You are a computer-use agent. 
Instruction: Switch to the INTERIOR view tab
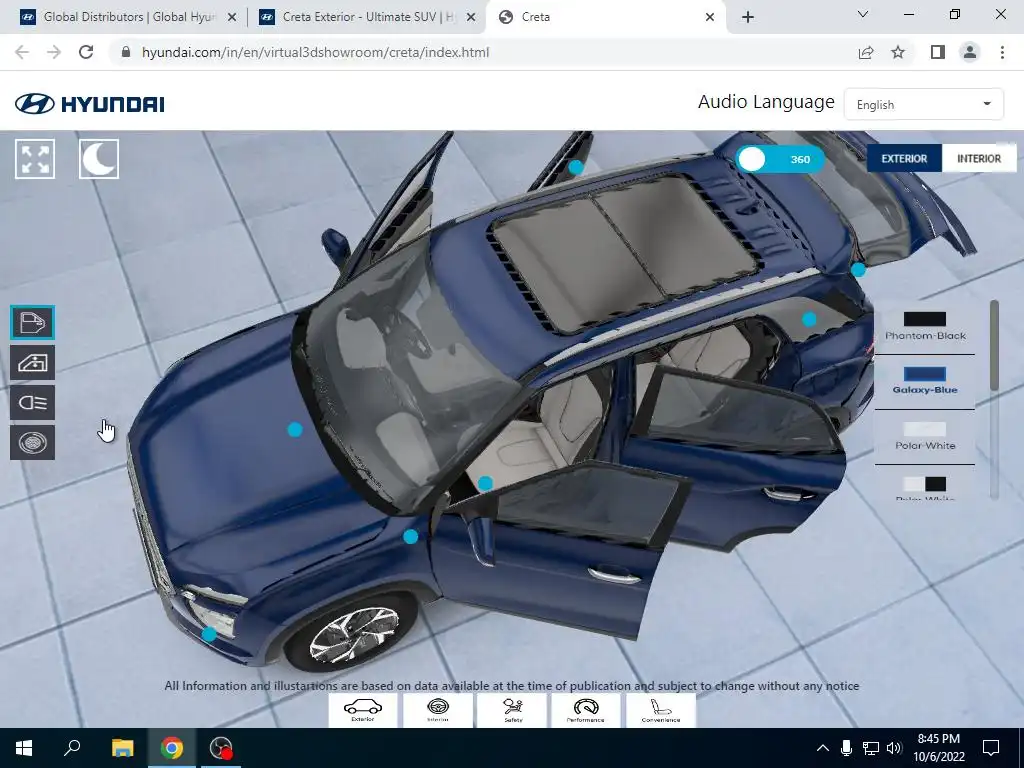tap(979, 159)
